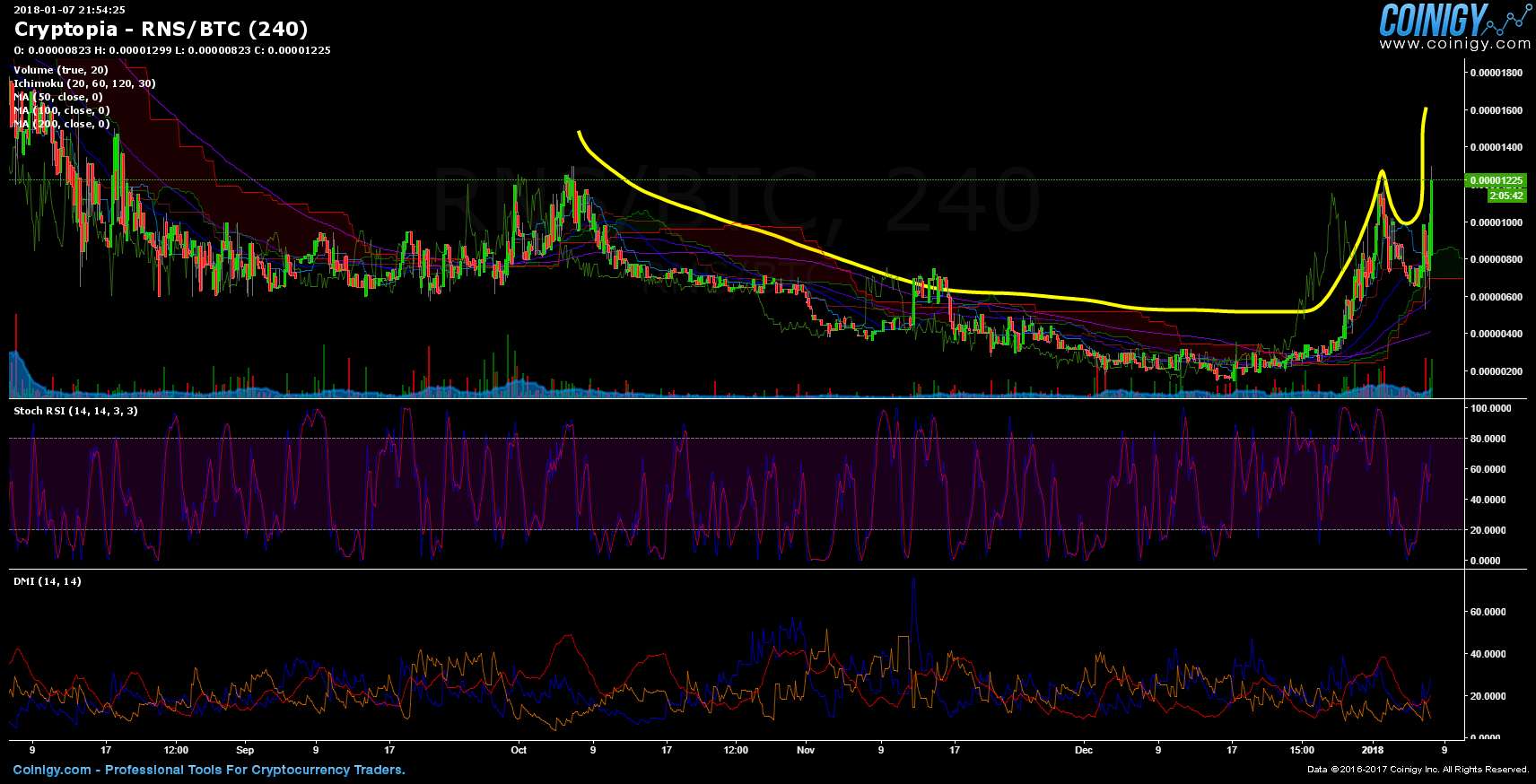Click the Coinigy logo
Viewport: 1536px width, 784px height.
click(1453, 19)
